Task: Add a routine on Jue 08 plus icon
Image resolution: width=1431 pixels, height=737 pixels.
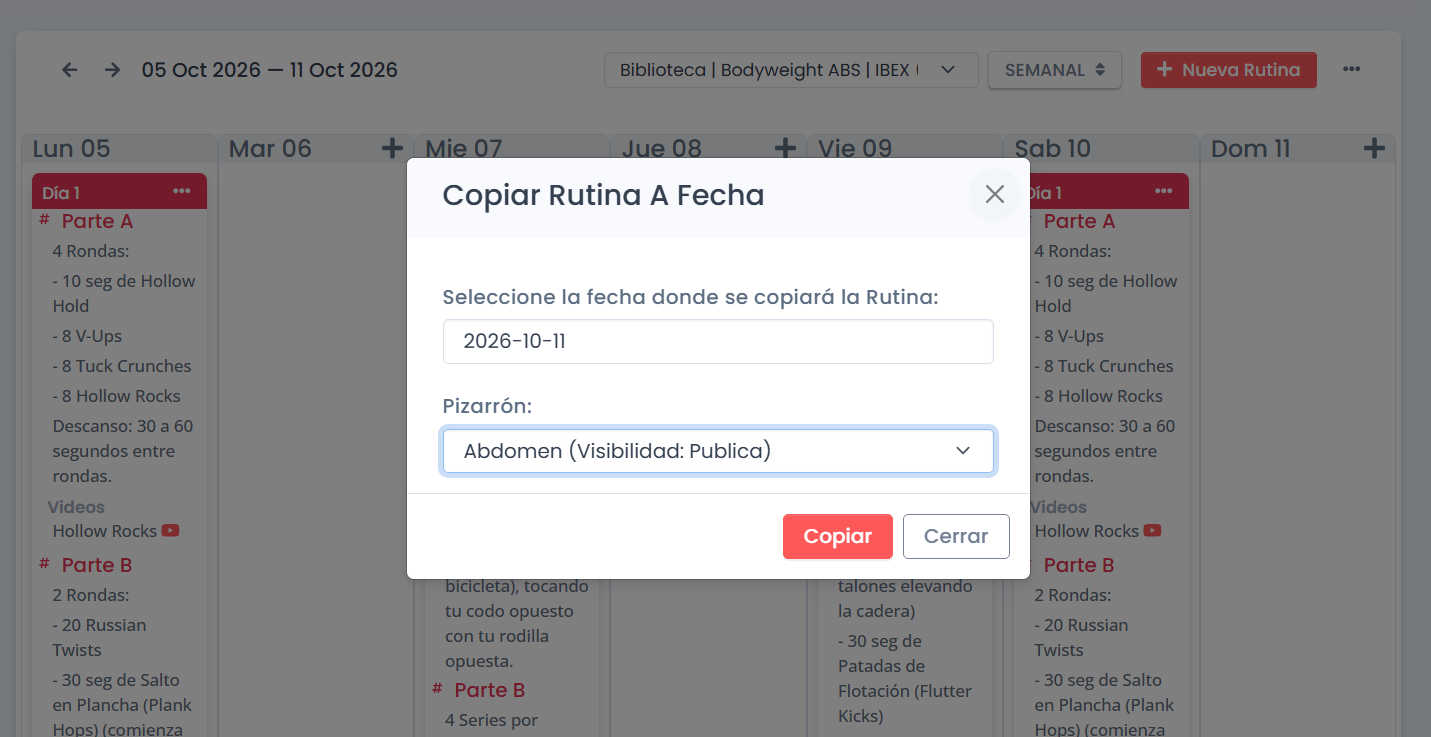Action: 786,149
